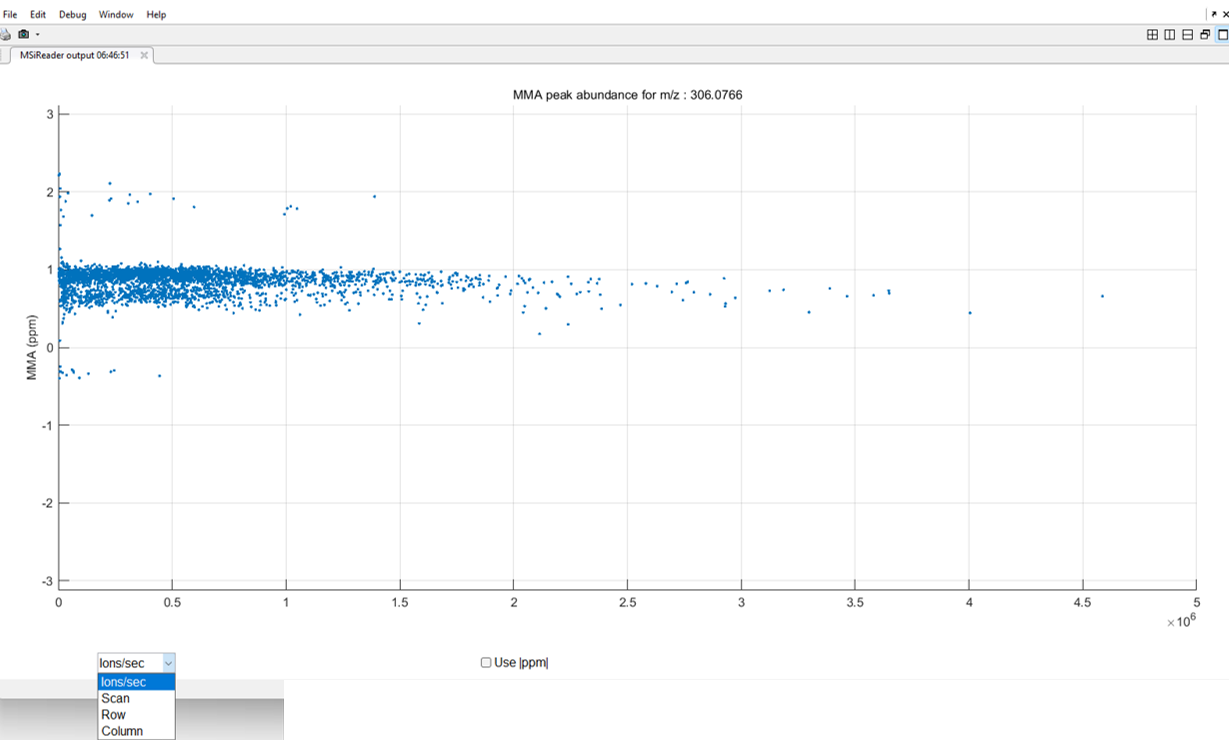This screenshot has height=741, width=1229.
Task: Open the File menu
Action: point(10,15)
